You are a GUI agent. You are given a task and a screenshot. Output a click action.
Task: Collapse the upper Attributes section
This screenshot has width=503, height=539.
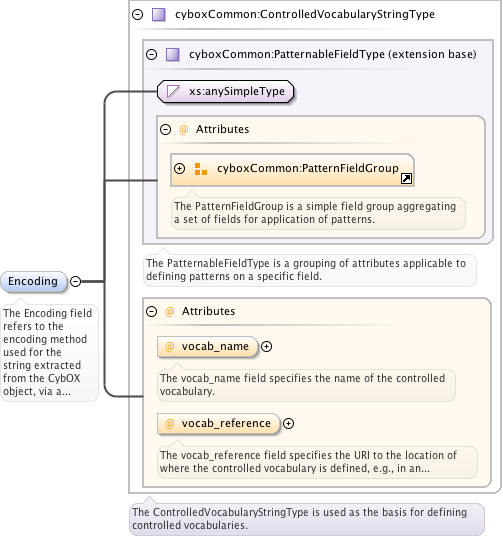pos(165,130)
